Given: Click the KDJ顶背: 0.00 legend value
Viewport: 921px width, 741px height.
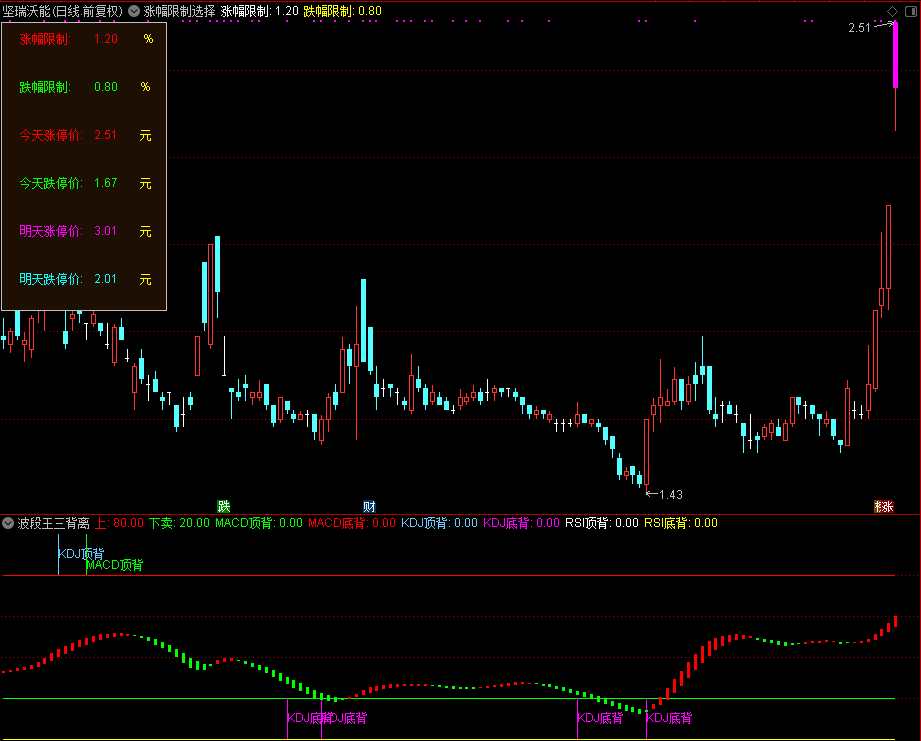Looking at the screenshot, I should (439, 523).
